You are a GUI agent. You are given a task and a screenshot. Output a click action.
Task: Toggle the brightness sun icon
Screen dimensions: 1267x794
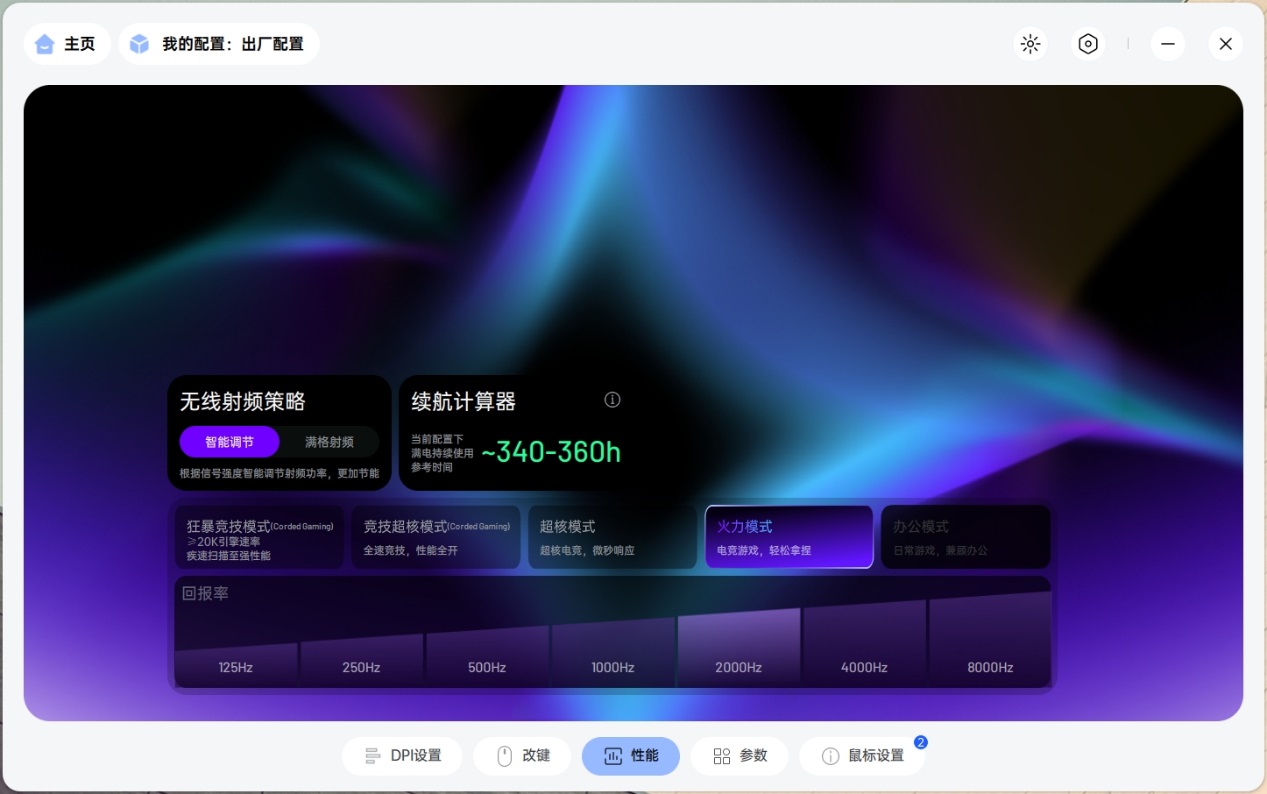1030,44
